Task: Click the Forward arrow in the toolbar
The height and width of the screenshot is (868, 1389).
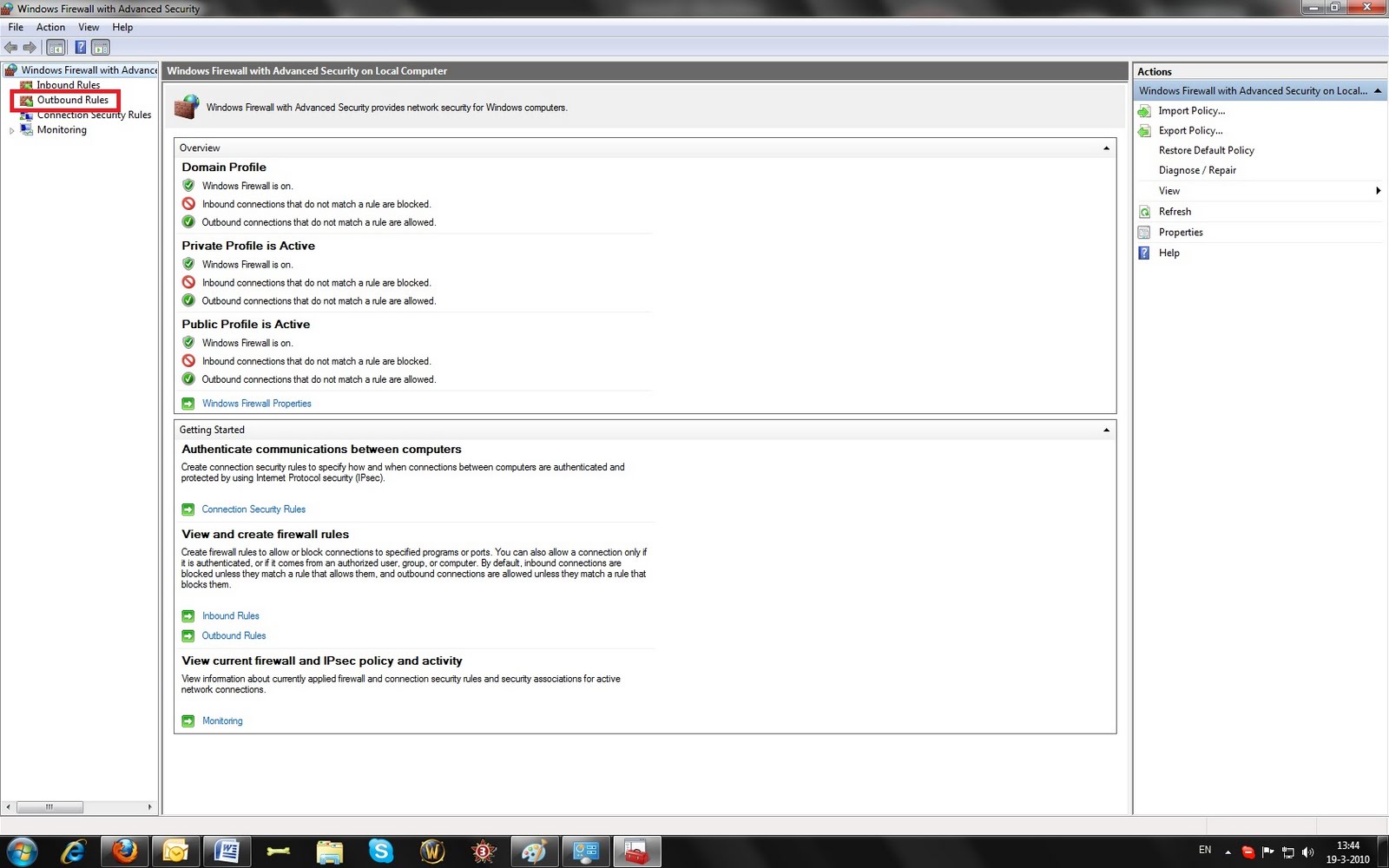Action: click(30, 48)
